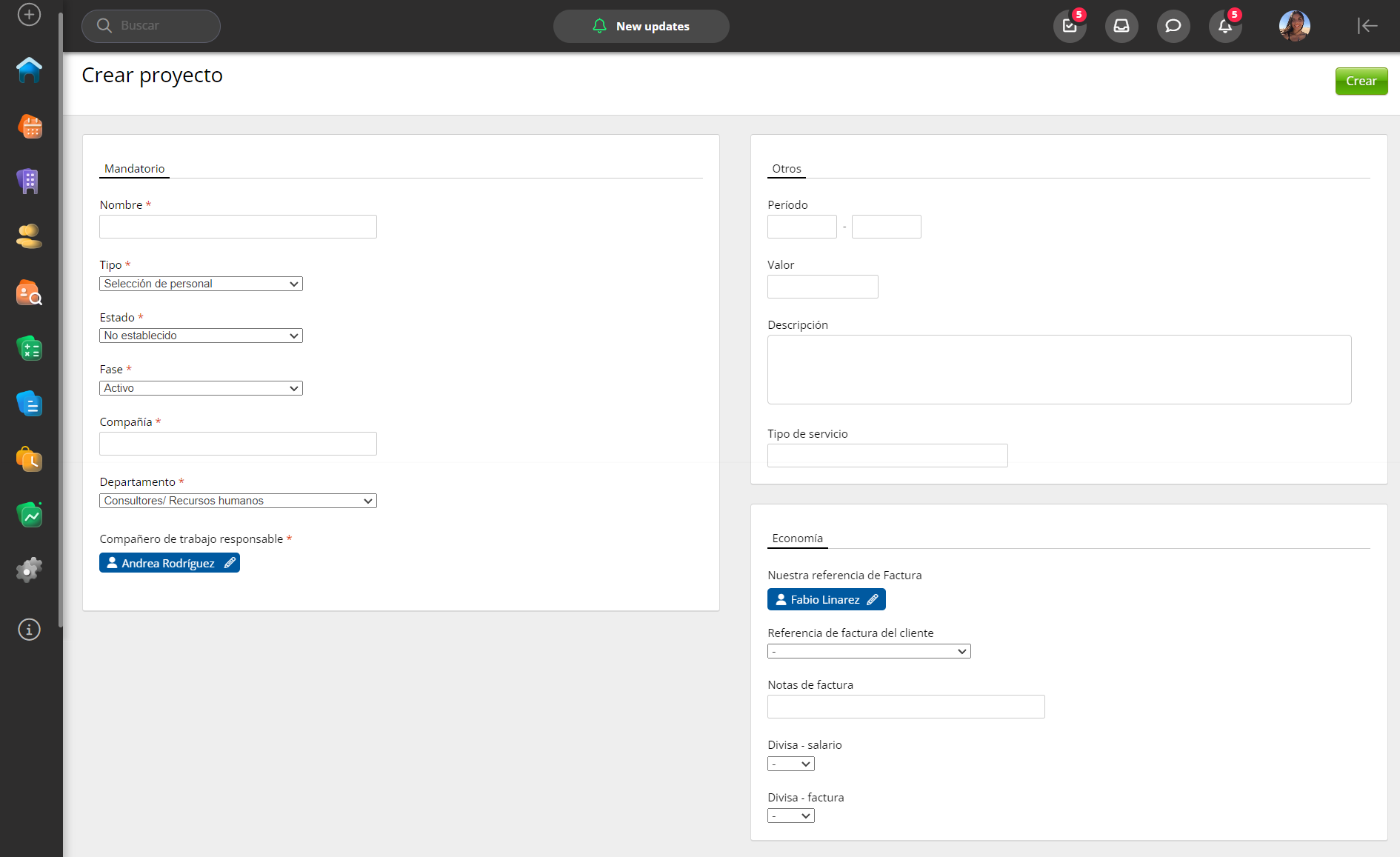
Task: Click the inbox tray icon in top bar
Action: coord(1121,26)
